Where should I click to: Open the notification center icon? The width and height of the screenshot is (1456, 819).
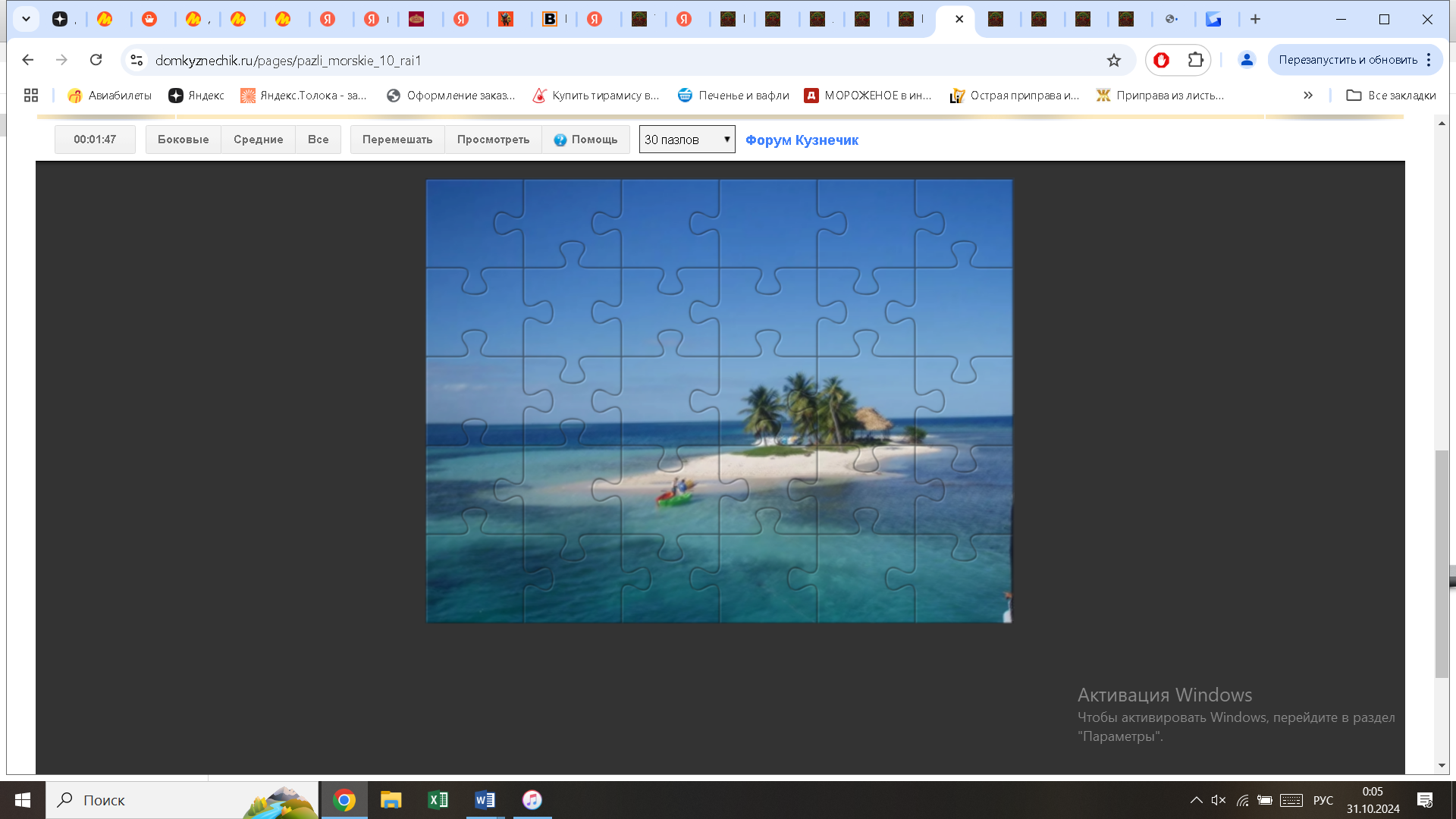(x=1425, y=800)
